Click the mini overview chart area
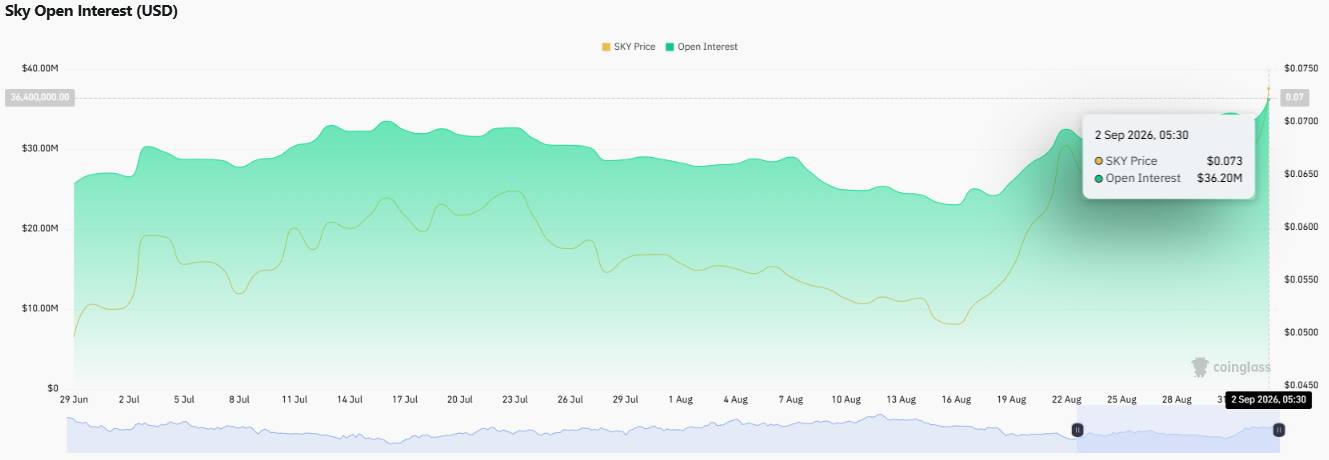1329x460 pixels. click(x=673, y=428)
